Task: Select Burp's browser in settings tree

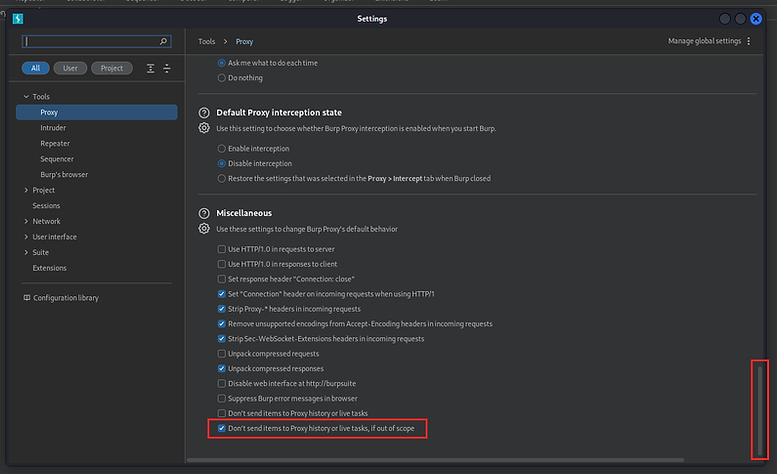Action: [x=64, y=174]
